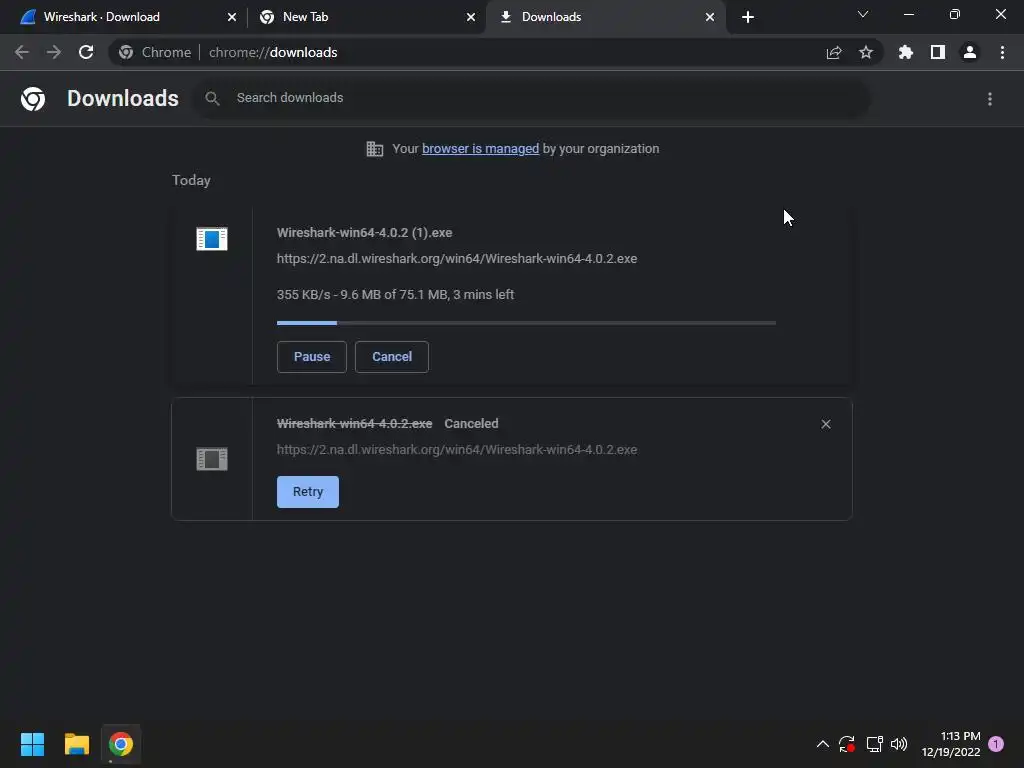Reload the downloads page
1024x768 pixels.
[86, 52]
